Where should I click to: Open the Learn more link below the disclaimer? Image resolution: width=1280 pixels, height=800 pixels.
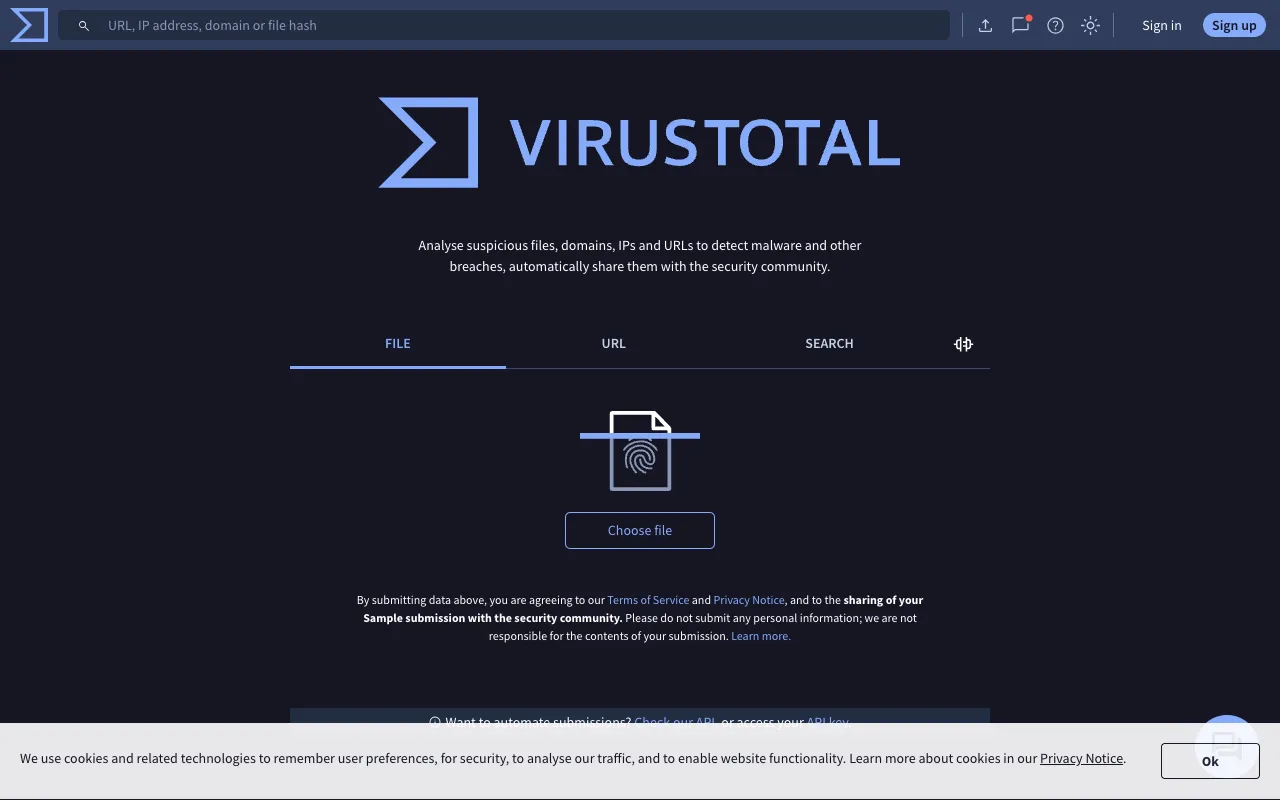point(760,635)
